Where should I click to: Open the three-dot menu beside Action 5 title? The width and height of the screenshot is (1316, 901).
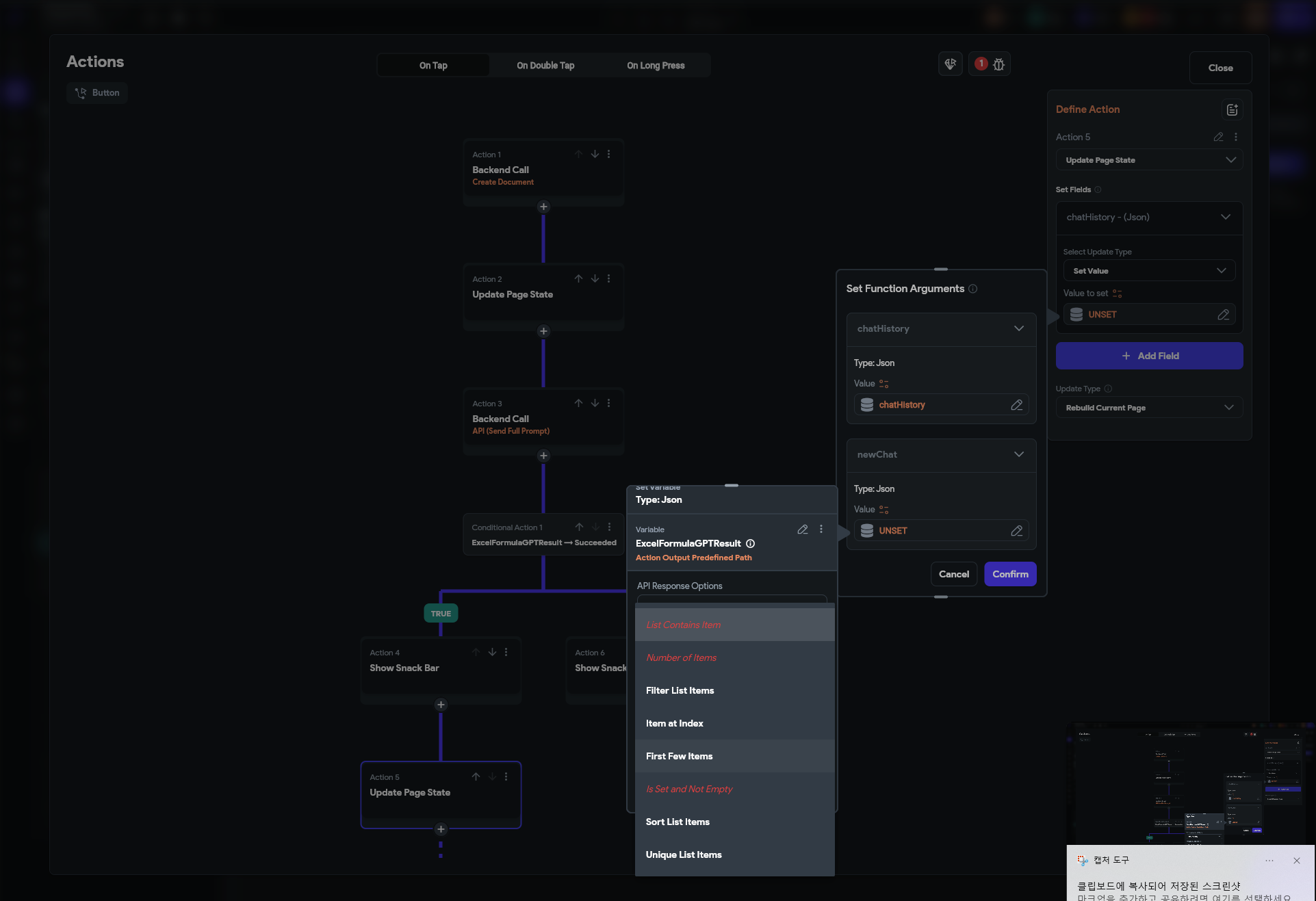click(1236, 137)
